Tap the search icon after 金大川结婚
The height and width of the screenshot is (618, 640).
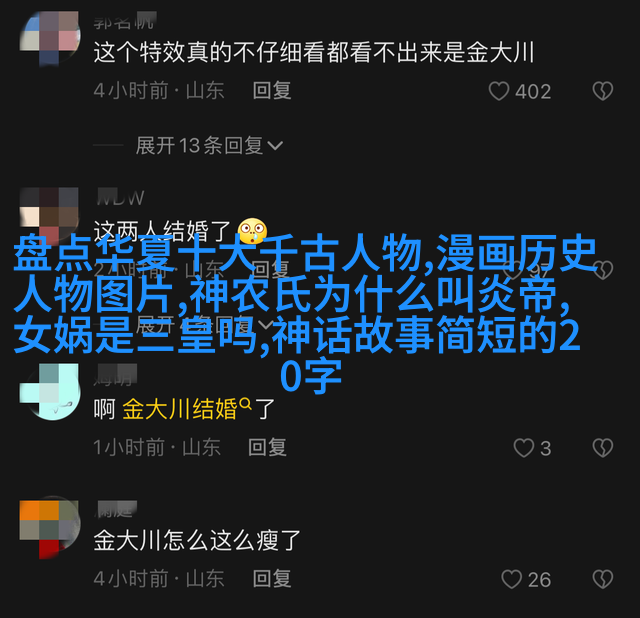pyautogui.click(x=245, y=404)
